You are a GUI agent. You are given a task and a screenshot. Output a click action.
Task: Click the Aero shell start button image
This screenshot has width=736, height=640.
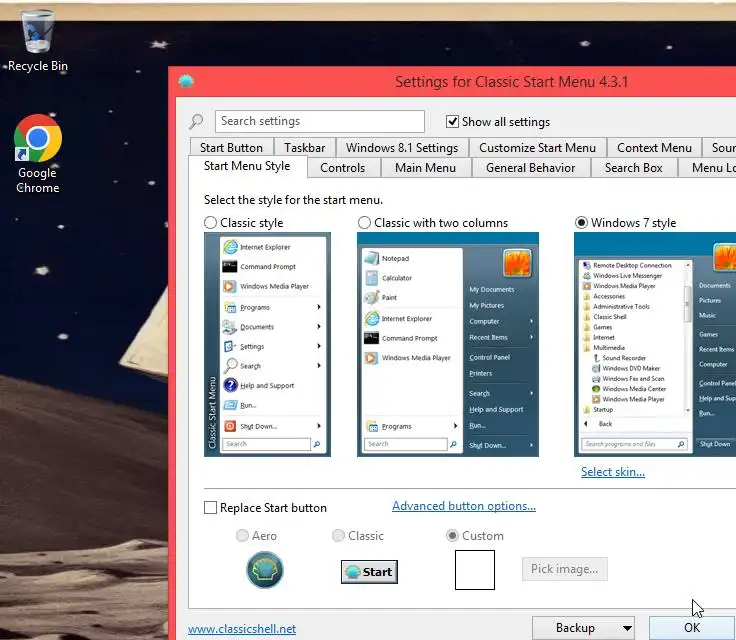[265, 570]
